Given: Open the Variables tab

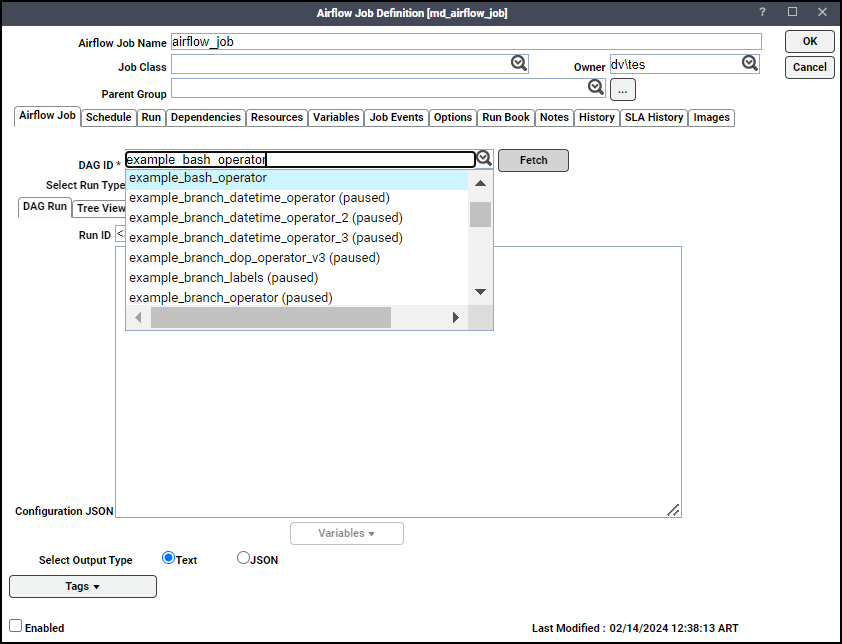Looking at the screenshot, I should (x=336, y=117).
